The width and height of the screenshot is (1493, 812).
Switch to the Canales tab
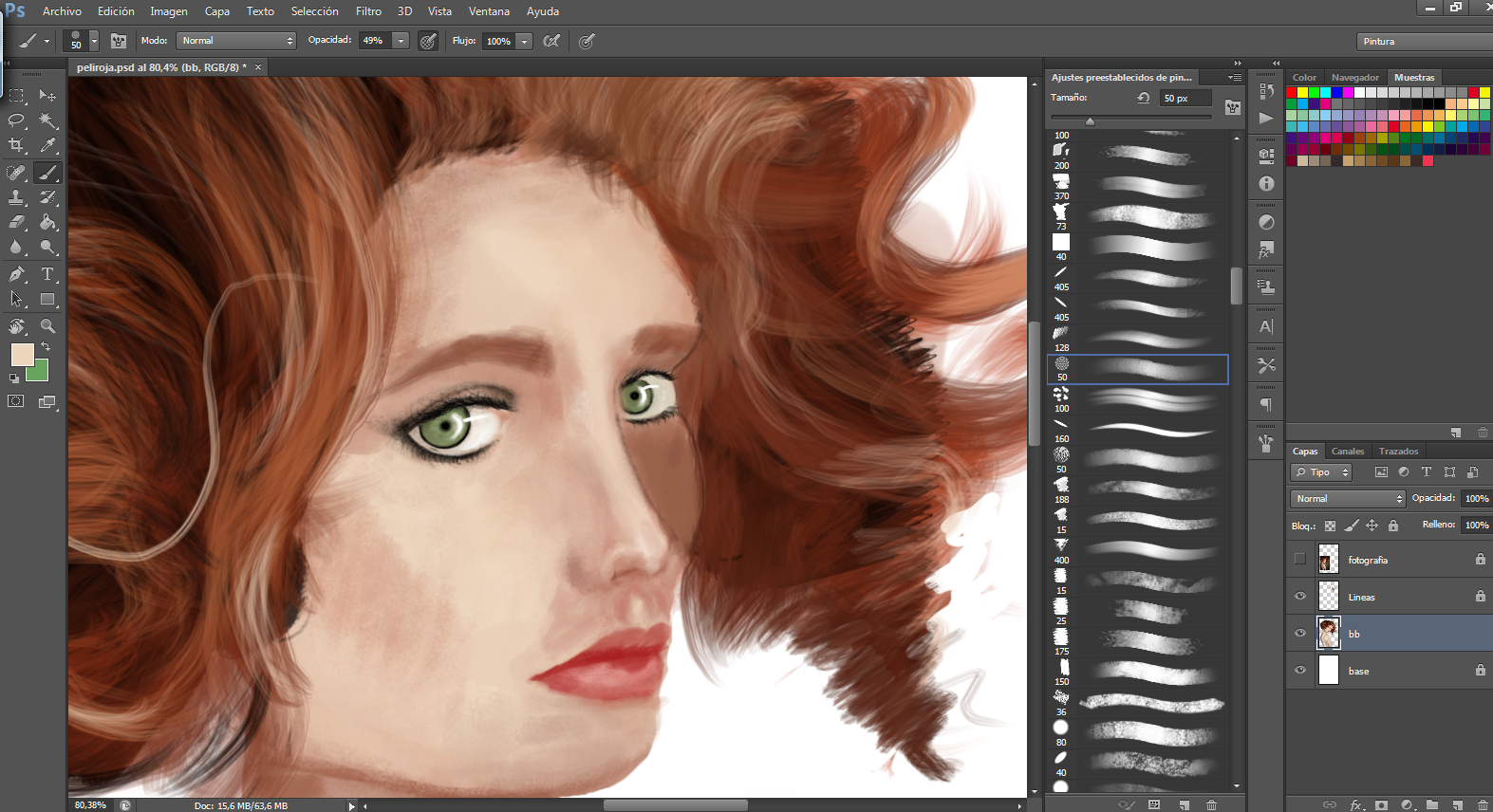pyautogui.click(x=1347, y=451)
